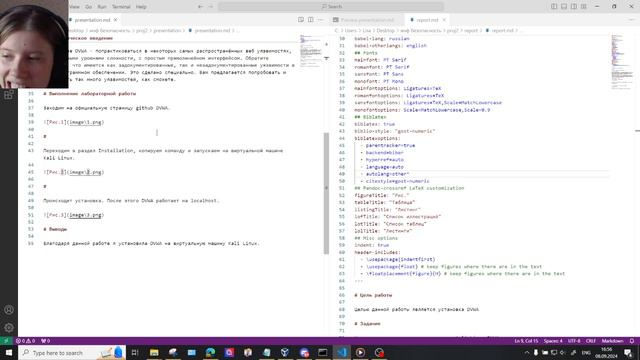Open the Help menu
The image size is (640, 360).
pyautogui.click(x=141, y=7)
